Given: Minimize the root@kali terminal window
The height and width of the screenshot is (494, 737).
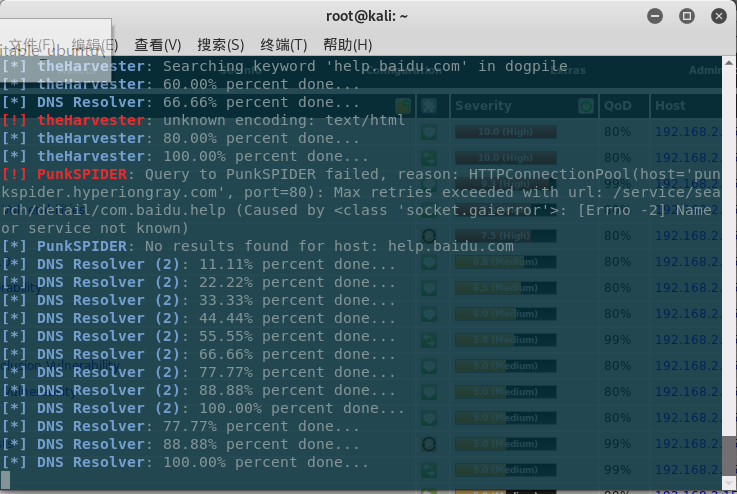Looking at the screenshot, I should (x=655, y=16).
